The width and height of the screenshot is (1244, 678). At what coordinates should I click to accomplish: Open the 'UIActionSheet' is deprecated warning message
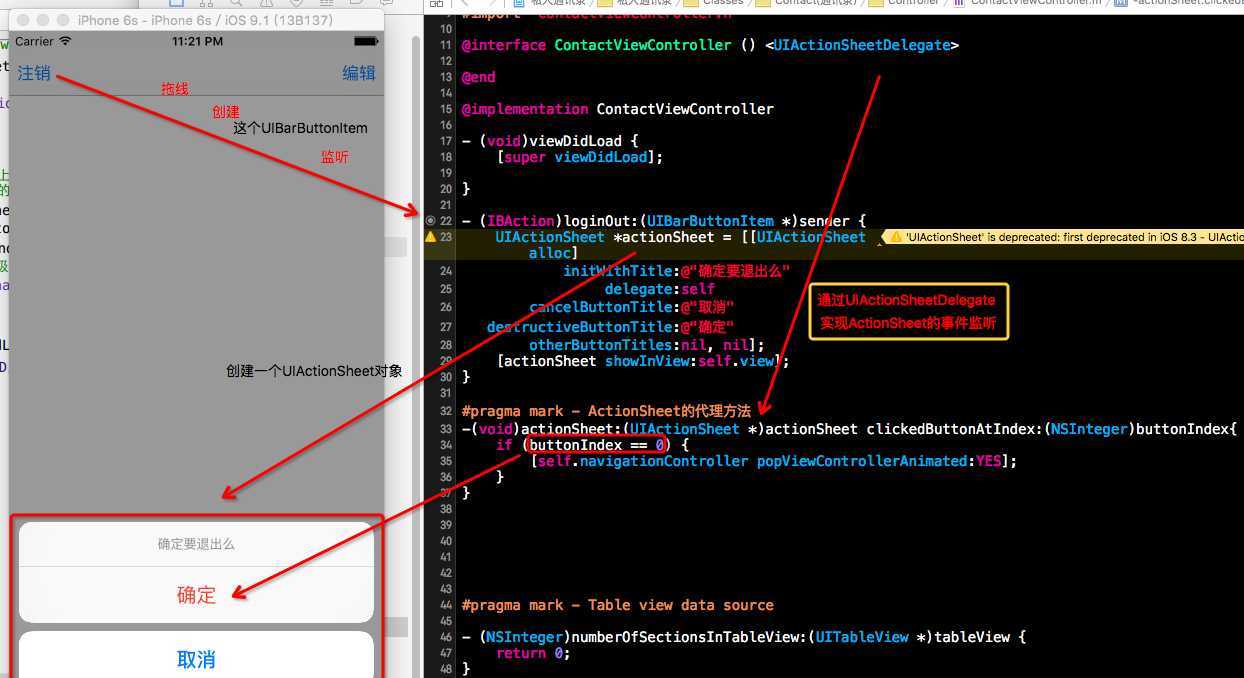coord(1065,237)
